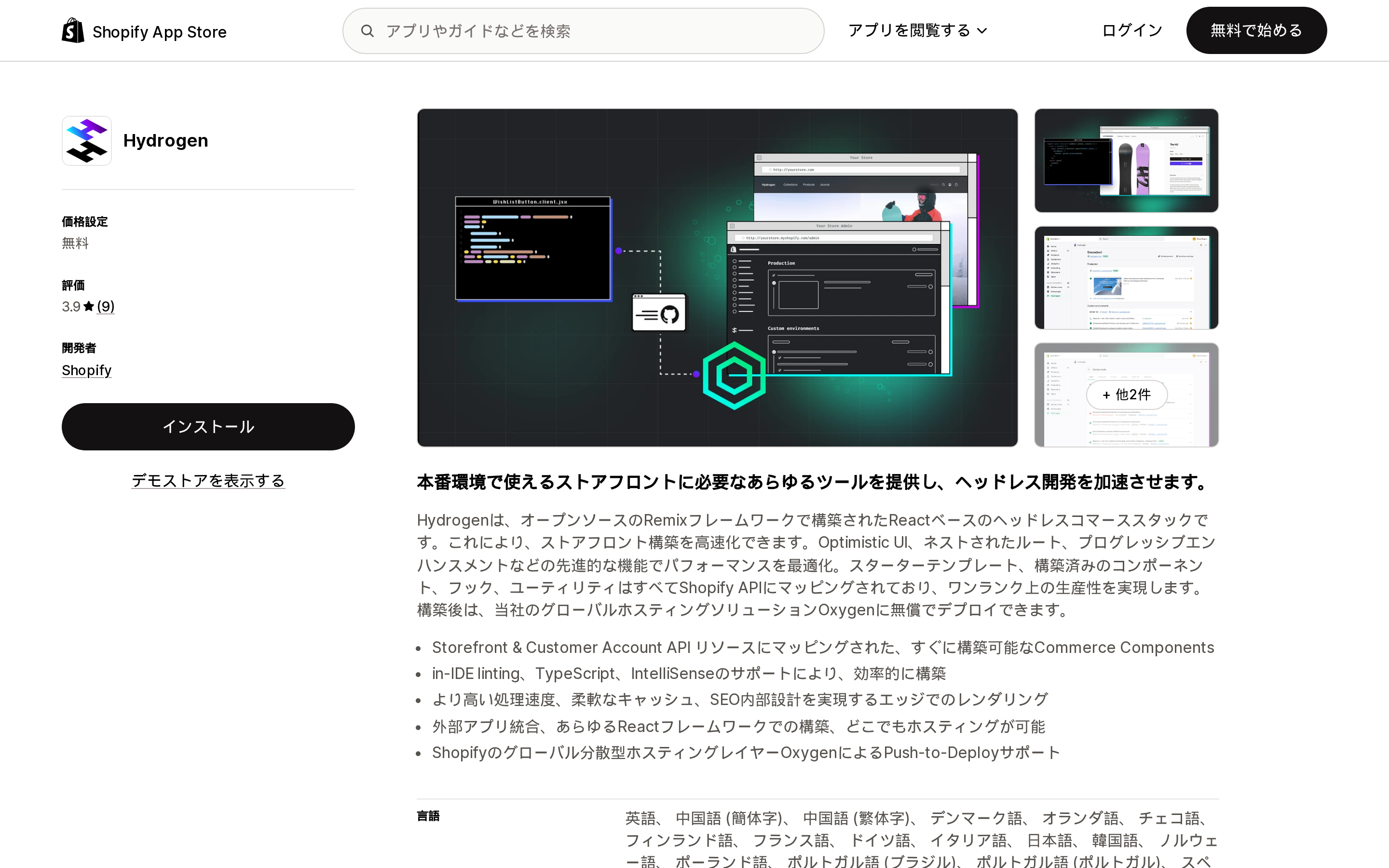Click the headline beginning 本番環境で使える
The image size is (1389, 868).
(x=814, y=482)
